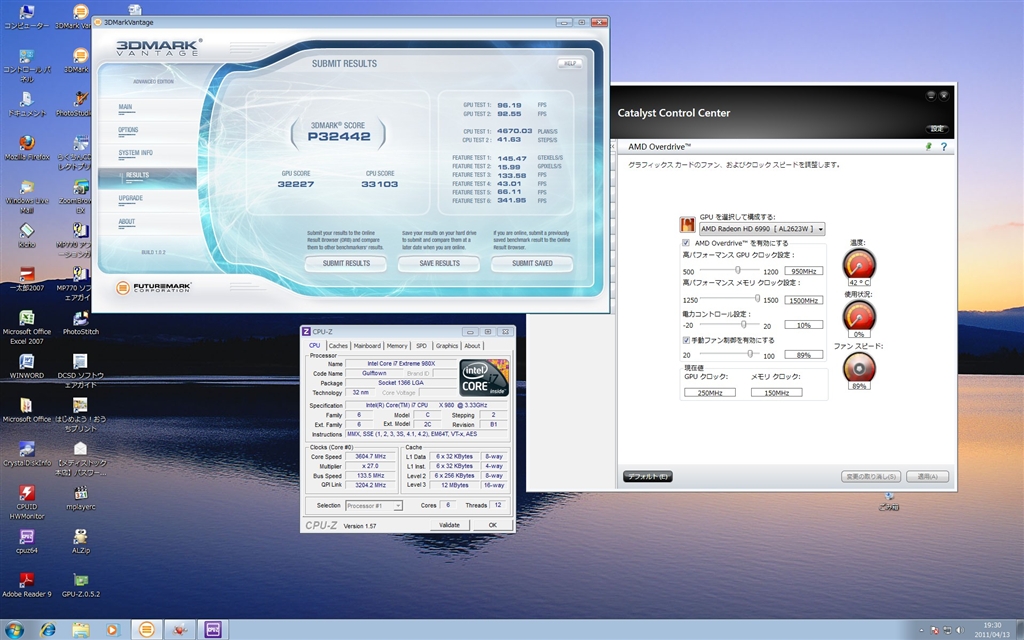
Task: Open the PhotoStitch desktop icon
Action: (x=79, y=319)
